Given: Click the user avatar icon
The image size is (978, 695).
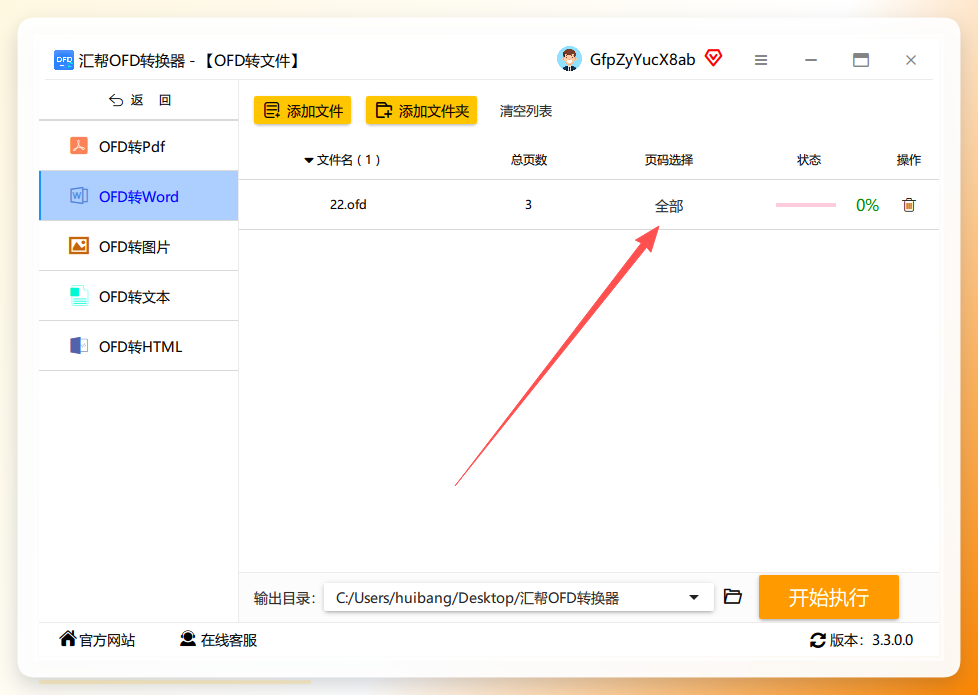Looking at the screenshot, I should pos(569,59).
